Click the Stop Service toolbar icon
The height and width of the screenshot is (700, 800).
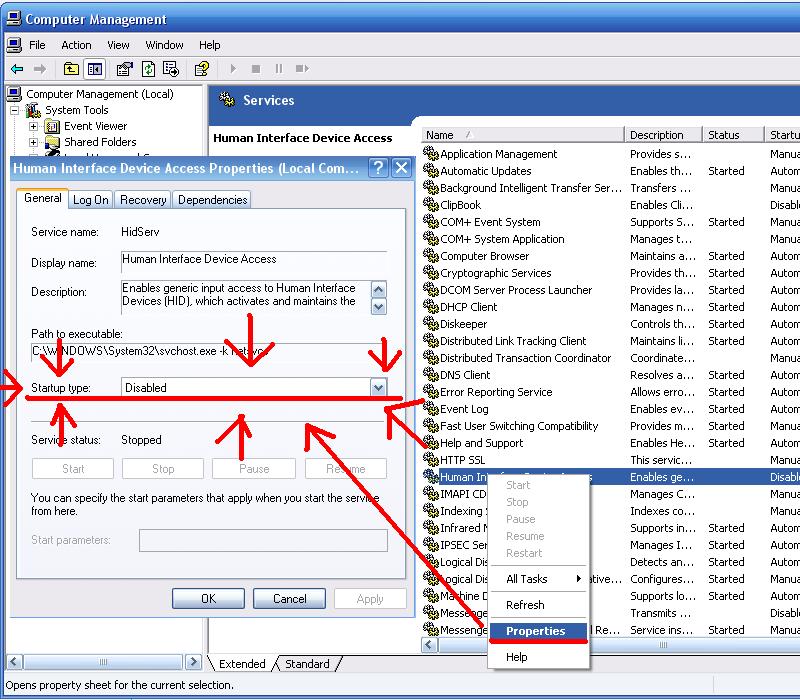[x=256, y=68]
